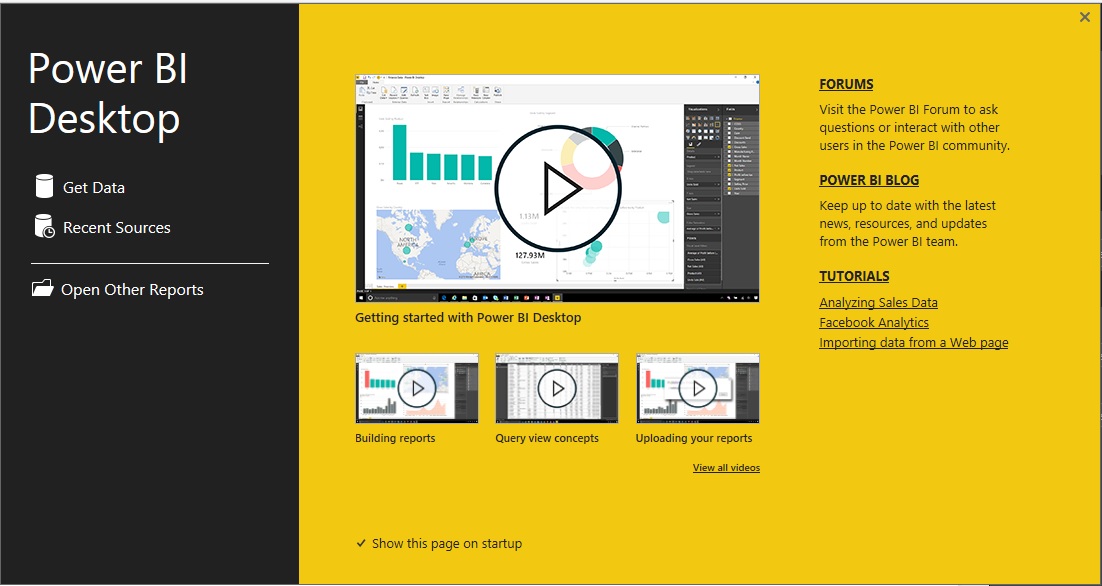Select the Get Data database icon
The image size is (1102, 586).
click(x=44, y=186)
